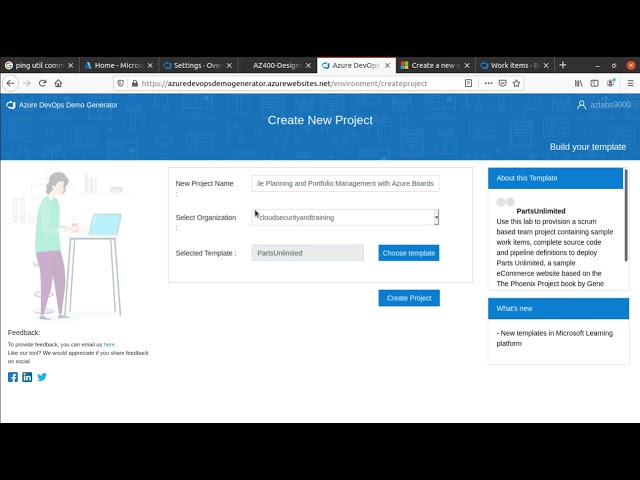
Task: Share on Twitter icon
Action: tap(42, 377)
